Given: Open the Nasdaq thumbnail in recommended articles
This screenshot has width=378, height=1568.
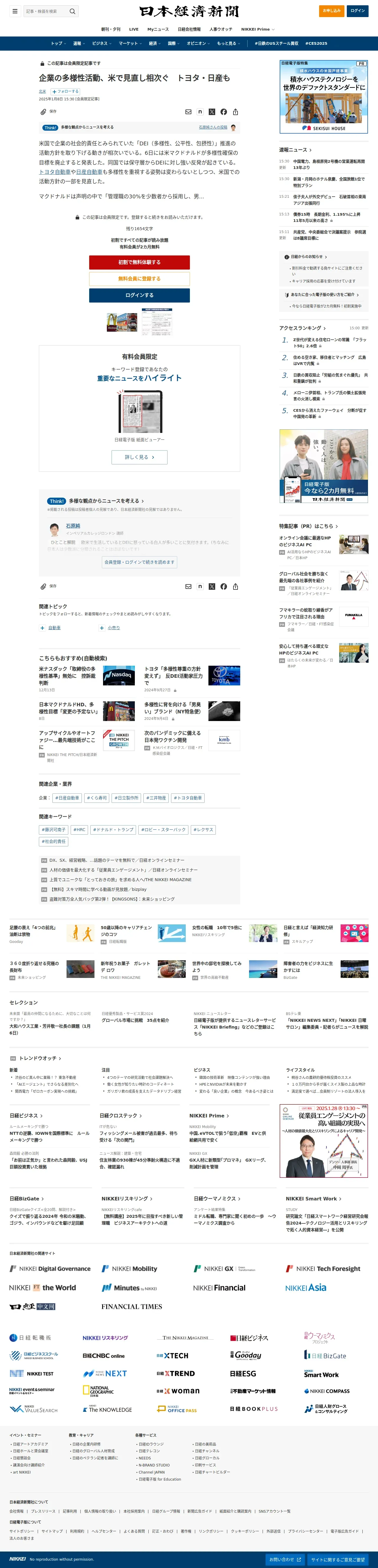Looking at the screenshot, I should pos(119,675).
